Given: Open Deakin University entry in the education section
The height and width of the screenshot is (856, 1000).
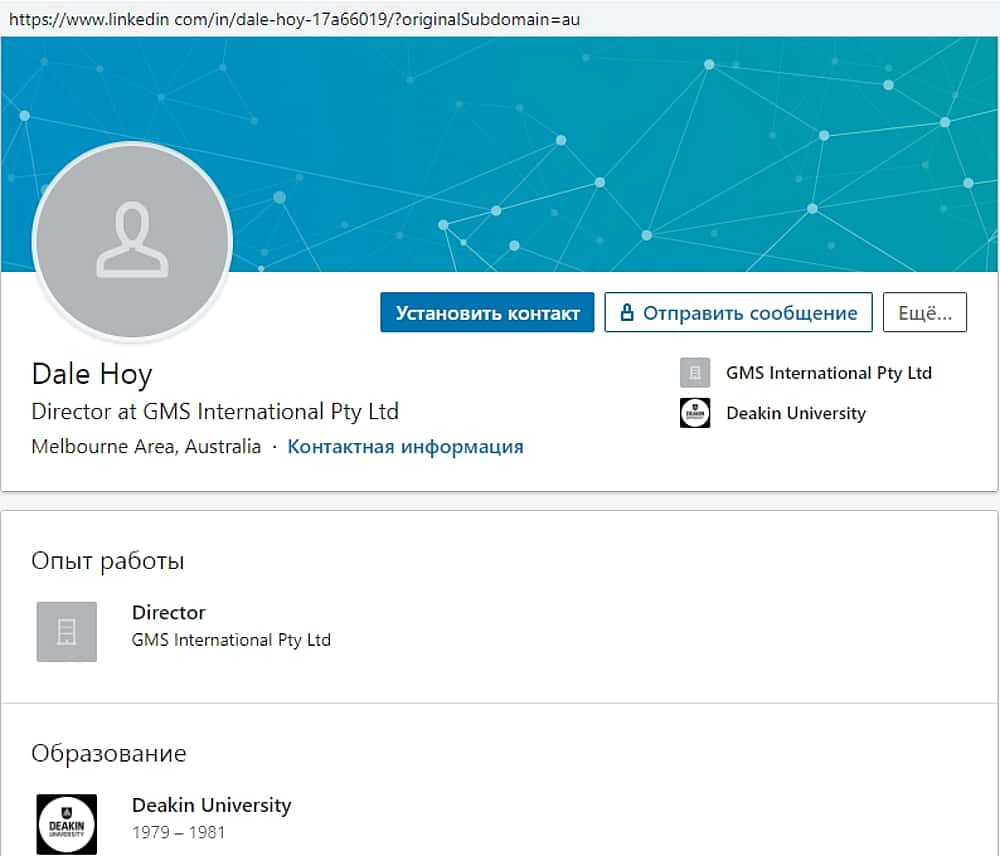Looking at the screenshot, I should [211, 805].
